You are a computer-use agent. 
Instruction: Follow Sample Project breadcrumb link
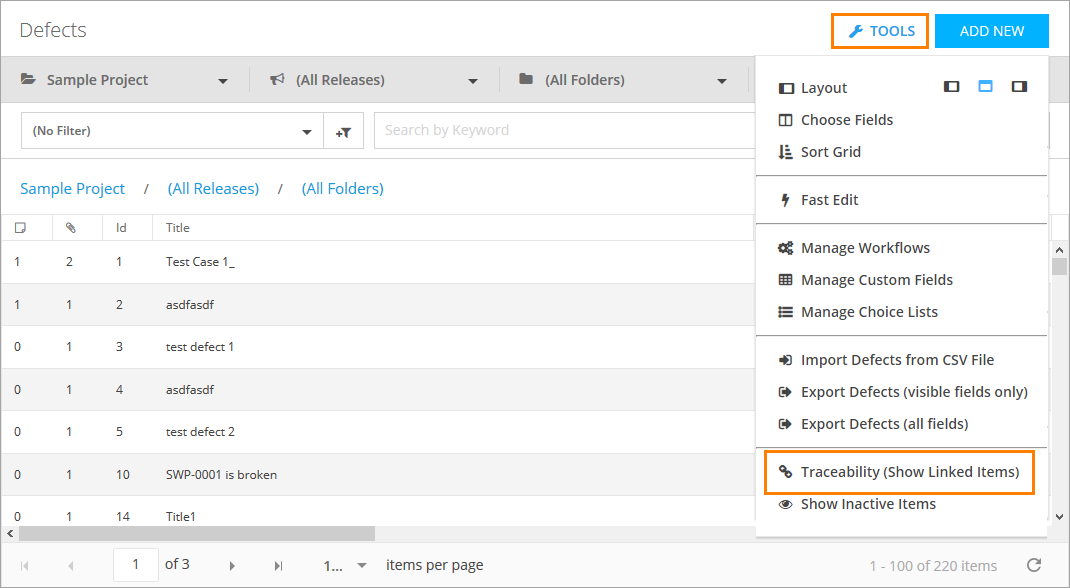point(72,189)
